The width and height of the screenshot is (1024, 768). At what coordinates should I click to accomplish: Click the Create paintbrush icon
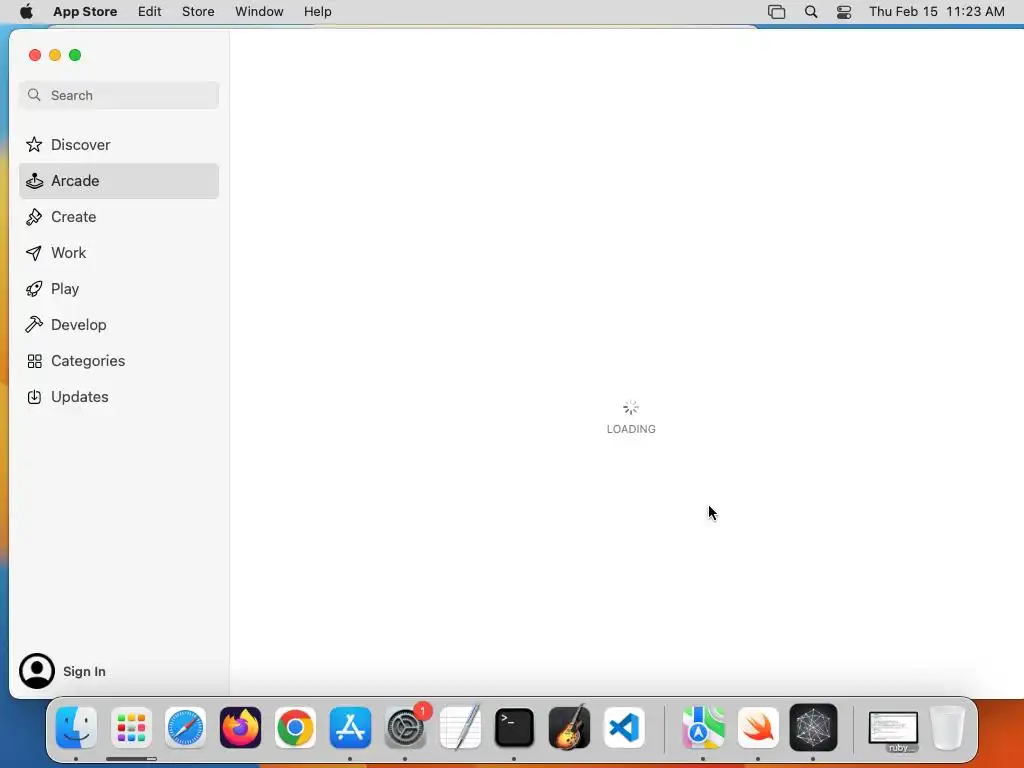click(34, 217)
